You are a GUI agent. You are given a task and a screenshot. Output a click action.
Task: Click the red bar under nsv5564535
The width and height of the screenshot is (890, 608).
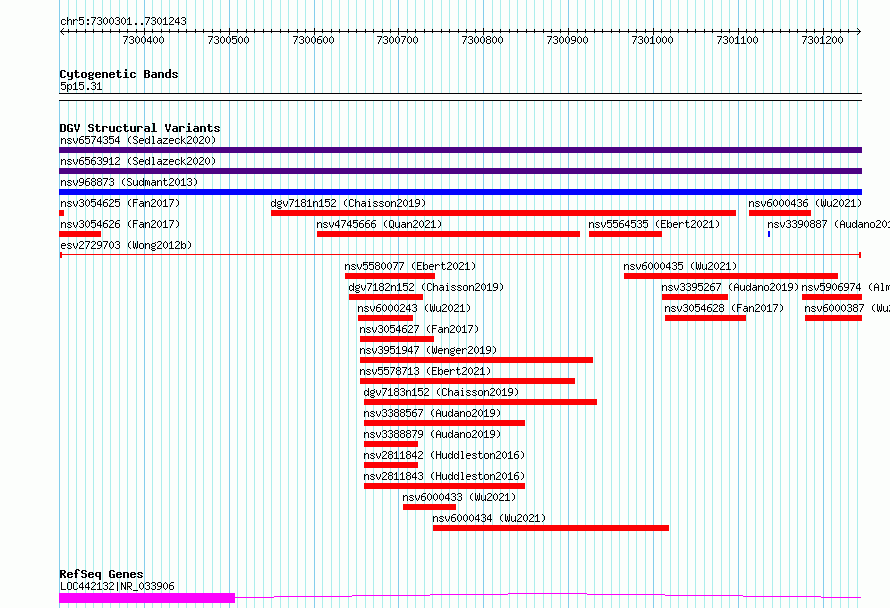coord(625,234)
